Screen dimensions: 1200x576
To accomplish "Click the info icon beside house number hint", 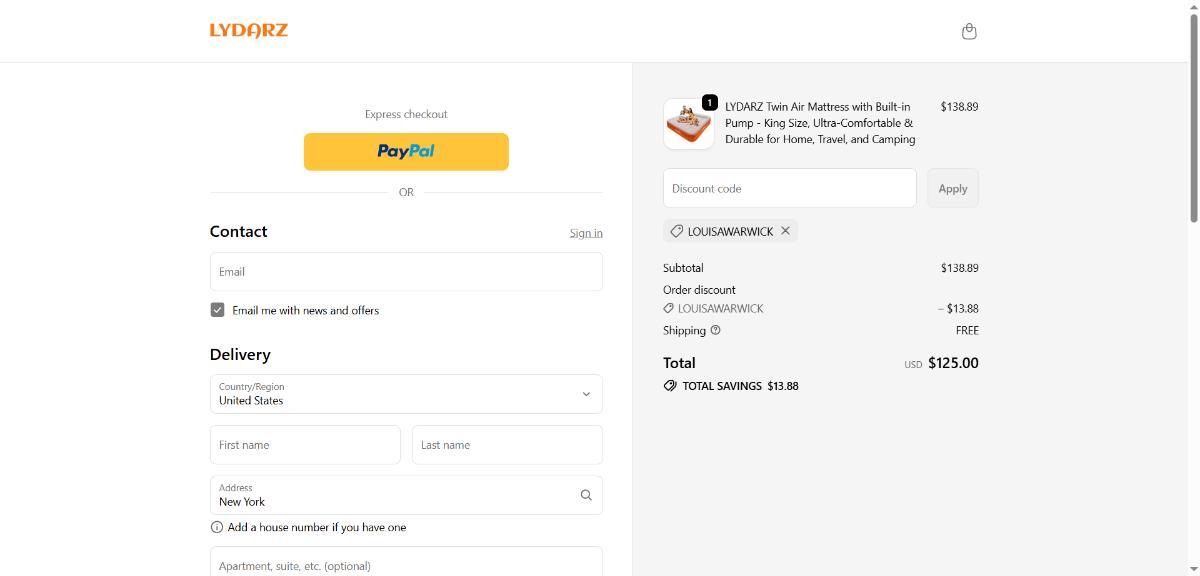I will coord(217,527).
